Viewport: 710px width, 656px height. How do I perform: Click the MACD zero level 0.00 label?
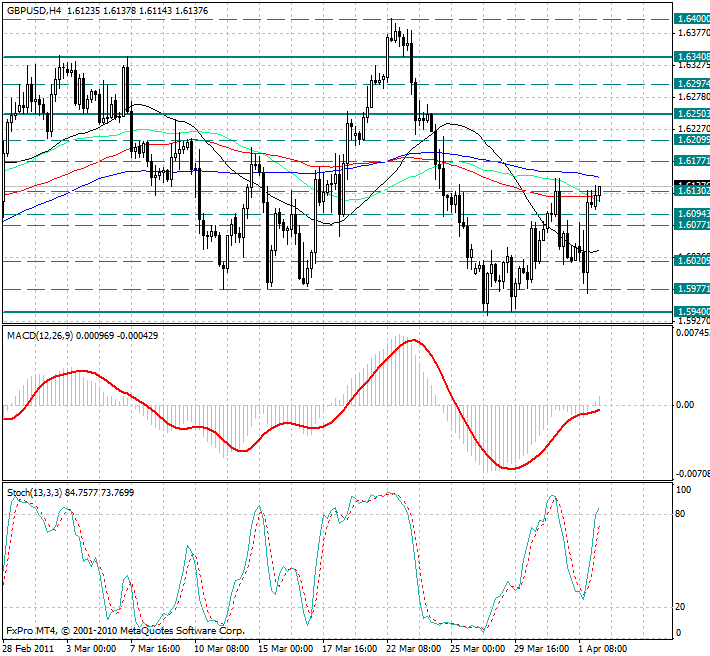(x=685, y=405)
